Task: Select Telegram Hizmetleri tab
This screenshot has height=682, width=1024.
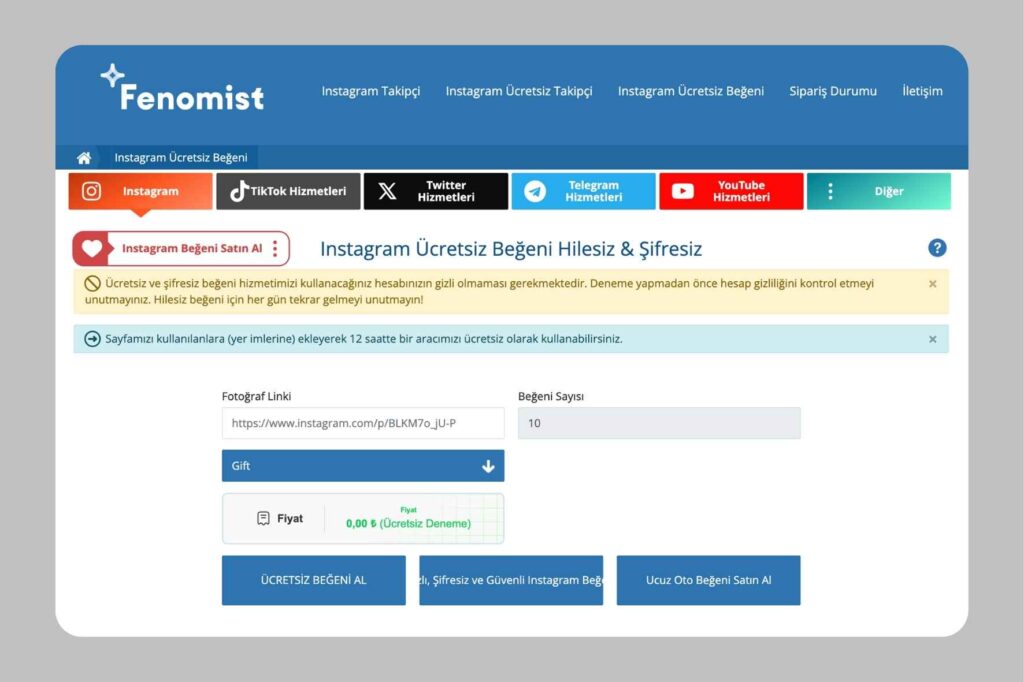Action: (583, 191)
